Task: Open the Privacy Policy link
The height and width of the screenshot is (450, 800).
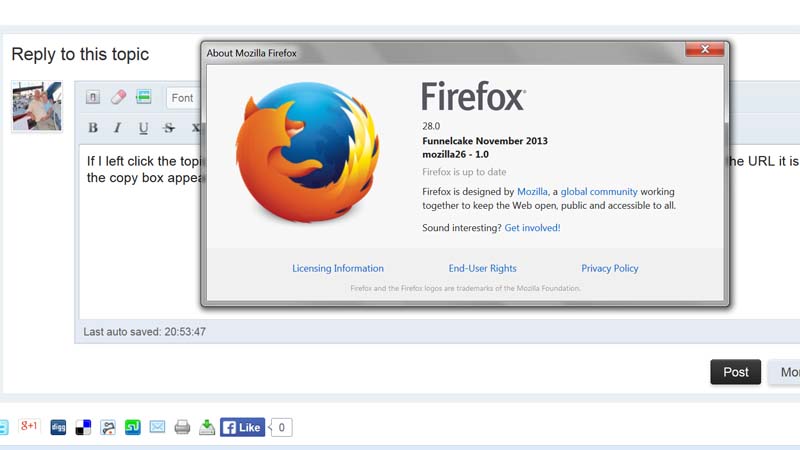Action: click(x=610, y=268)
